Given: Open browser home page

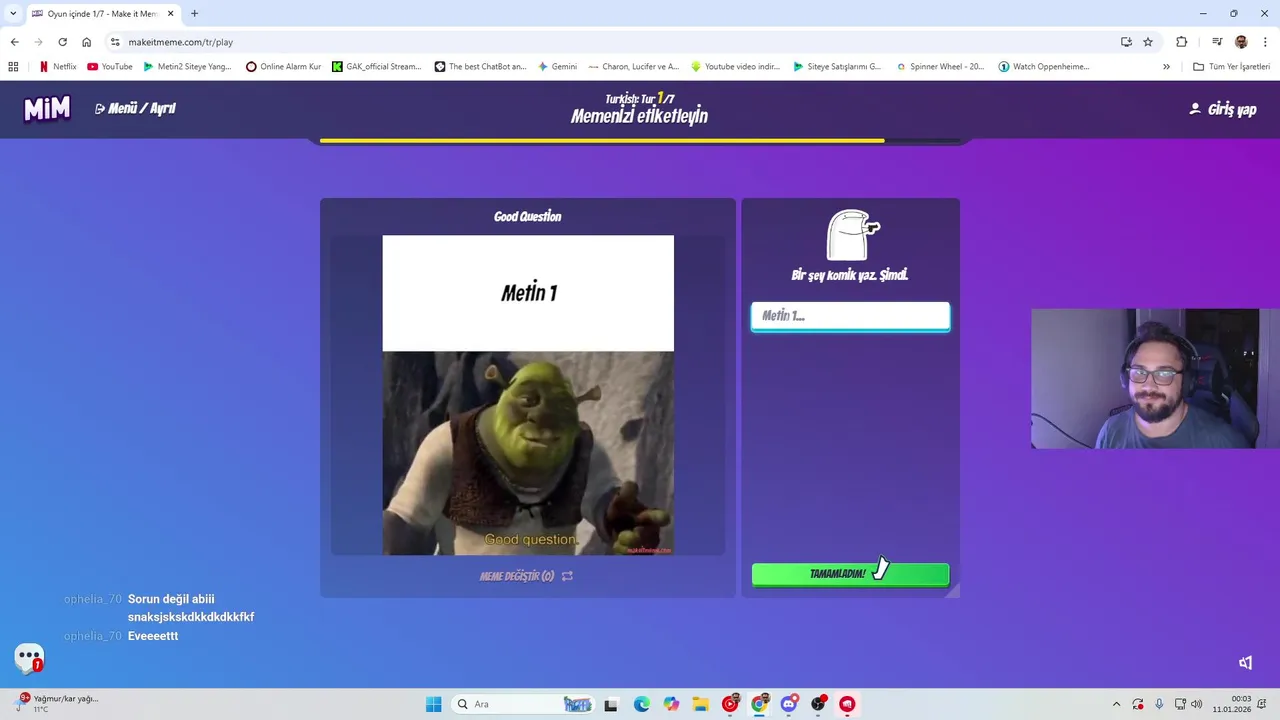Looking at the screenshot, I should coord(86,42).
